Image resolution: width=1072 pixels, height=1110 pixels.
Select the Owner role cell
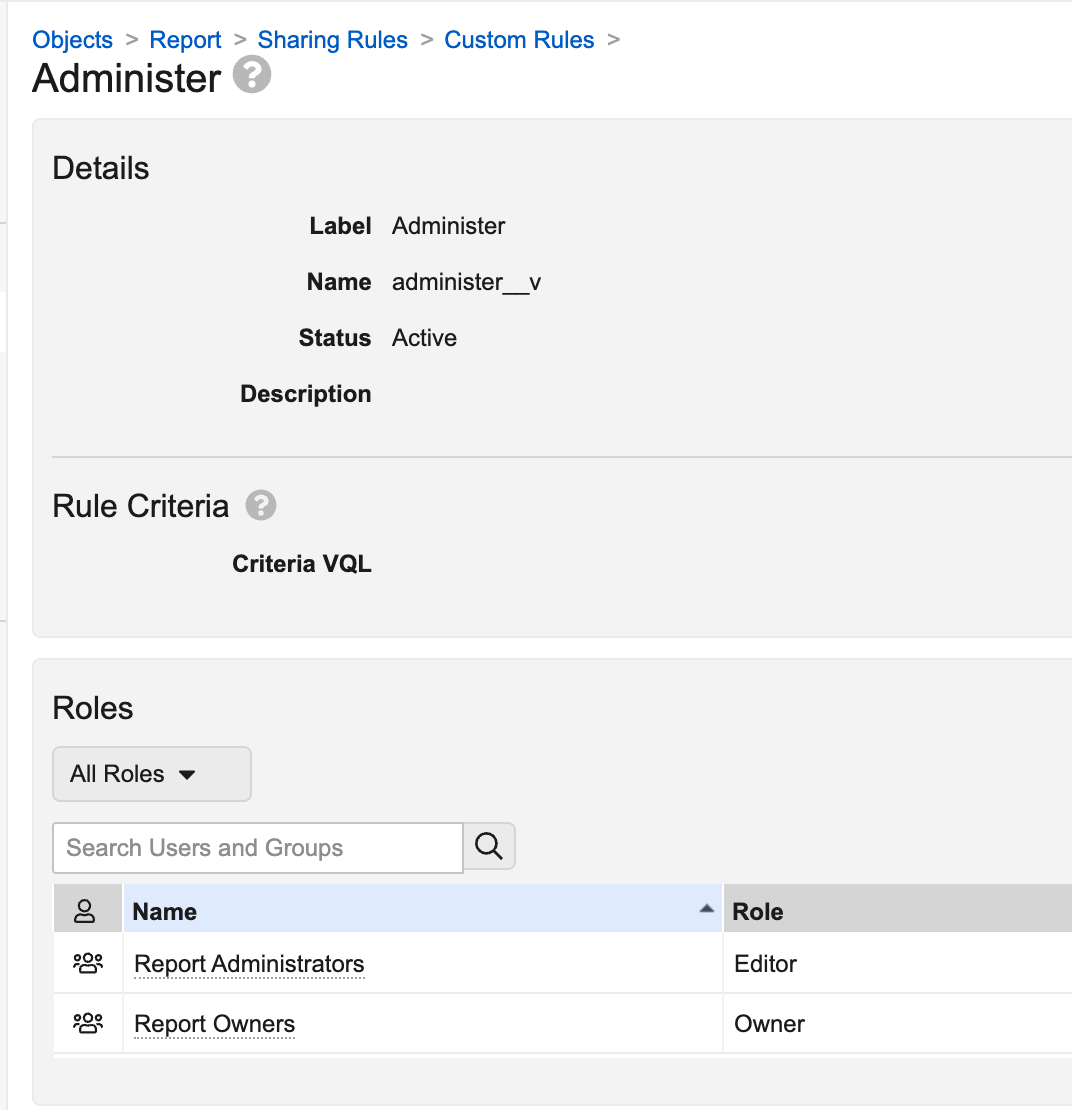pyautogui.click(x=769, y=1024)
